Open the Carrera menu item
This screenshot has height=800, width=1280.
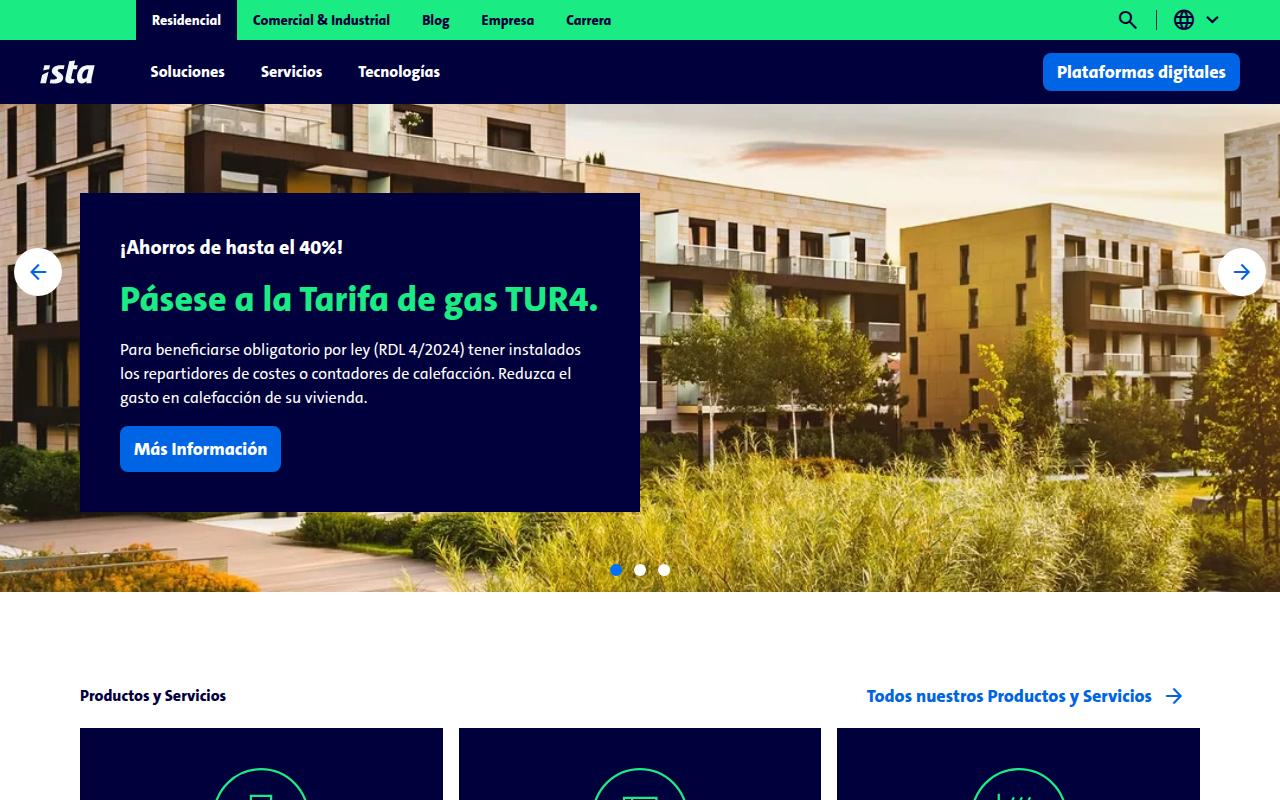click(x=588, y=20)
